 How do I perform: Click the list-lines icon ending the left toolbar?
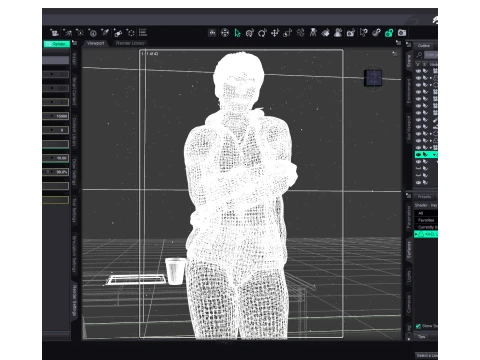coord(143,33)
